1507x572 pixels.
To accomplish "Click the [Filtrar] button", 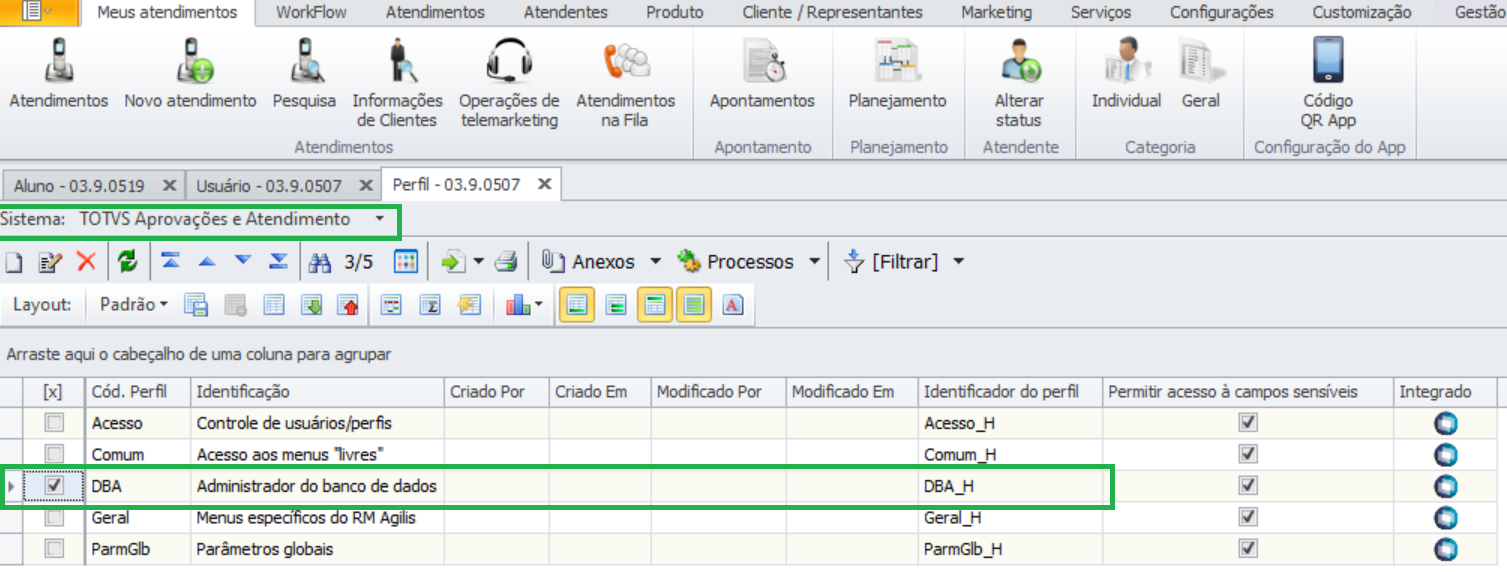I will pos(892,262).
